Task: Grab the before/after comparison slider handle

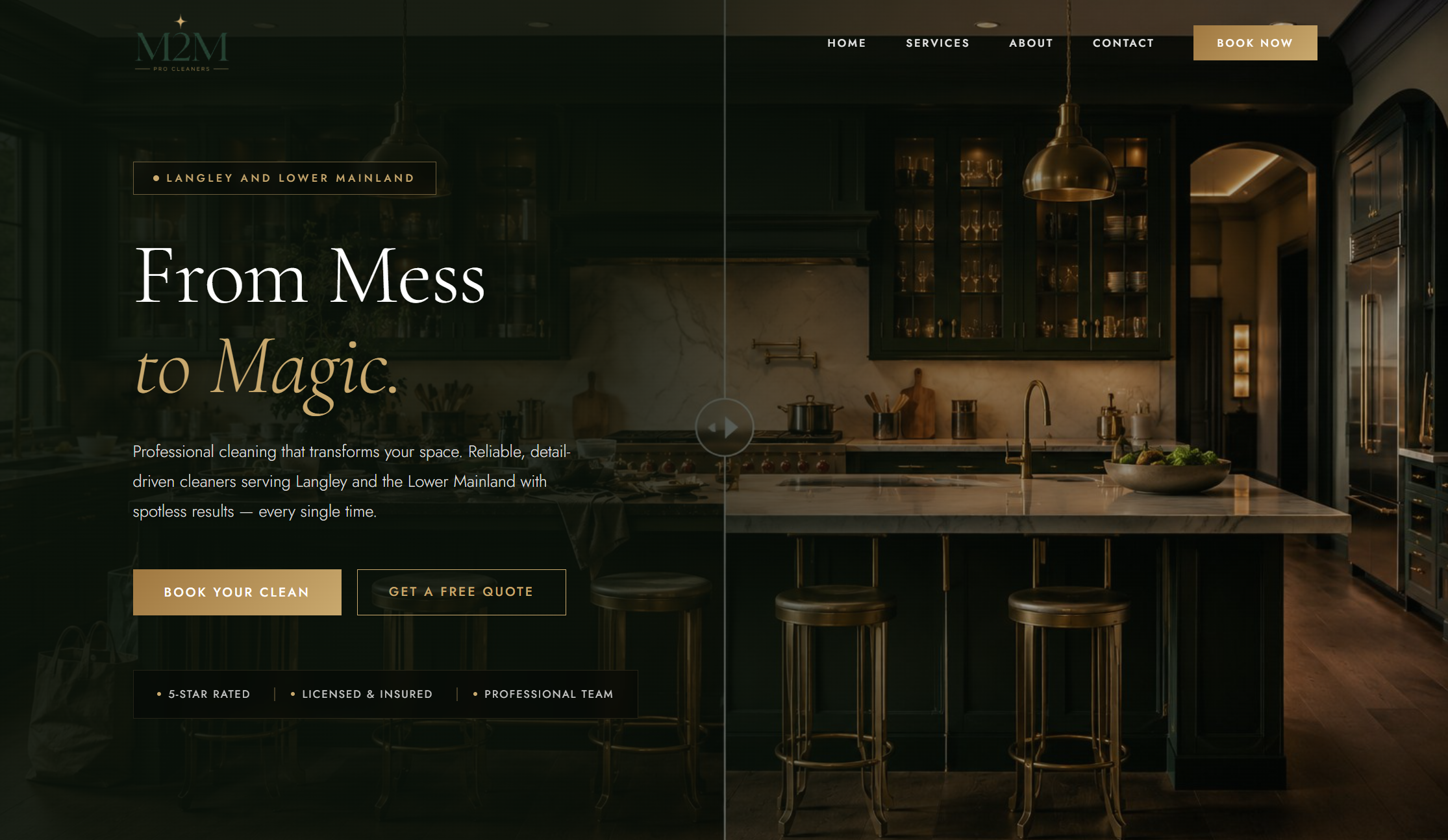Action: (x=724, y=427)
